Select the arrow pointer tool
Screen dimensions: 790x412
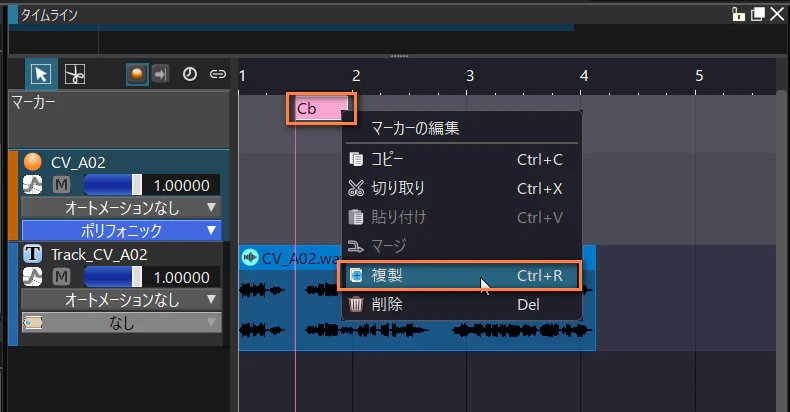click(41, 74)
